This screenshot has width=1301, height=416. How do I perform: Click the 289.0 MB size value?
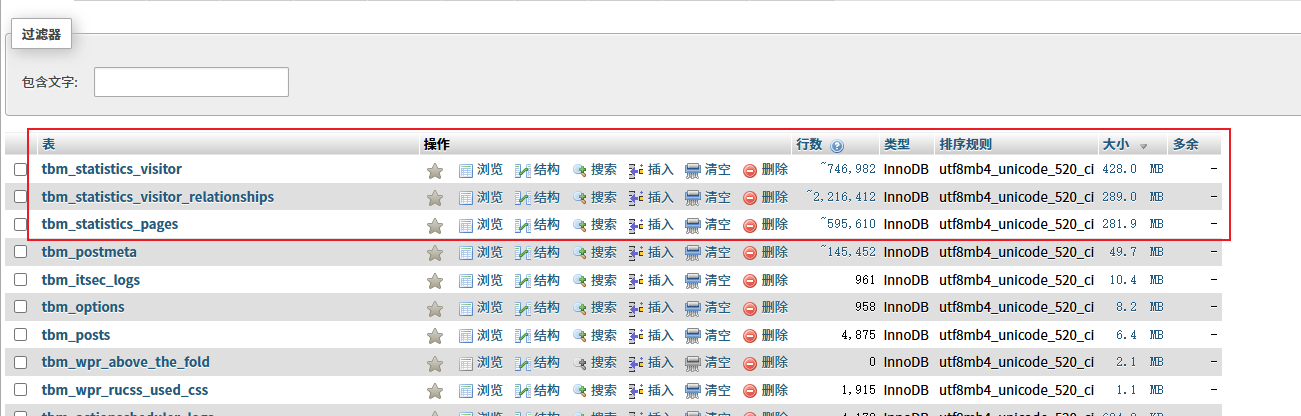point(1133,197)
